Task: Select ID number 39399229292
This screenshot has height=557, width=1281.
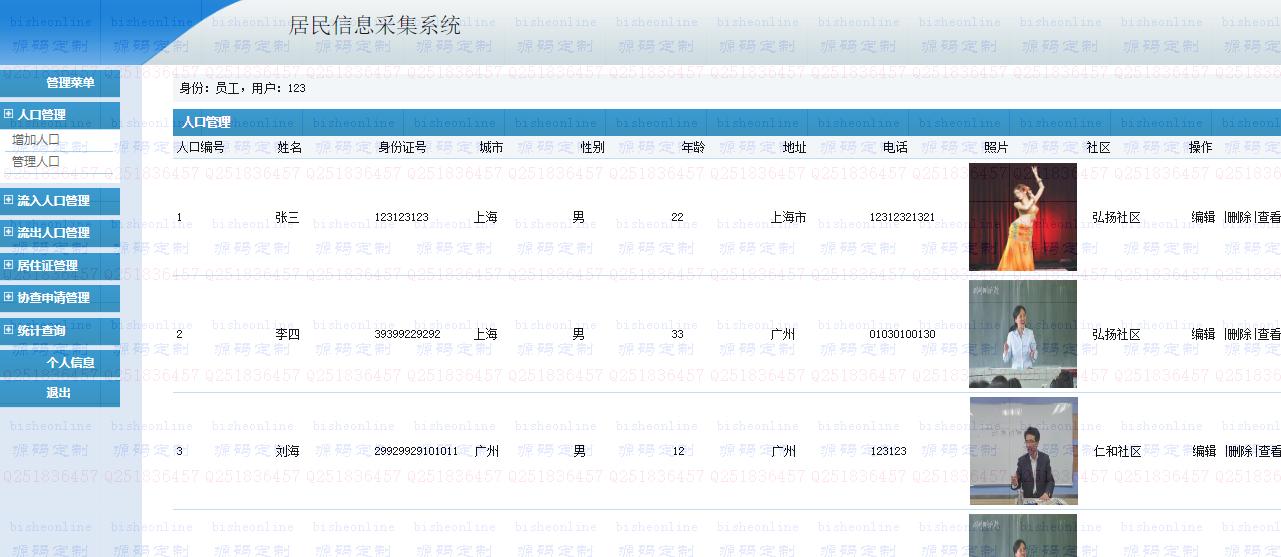Action: click(407, 334)
